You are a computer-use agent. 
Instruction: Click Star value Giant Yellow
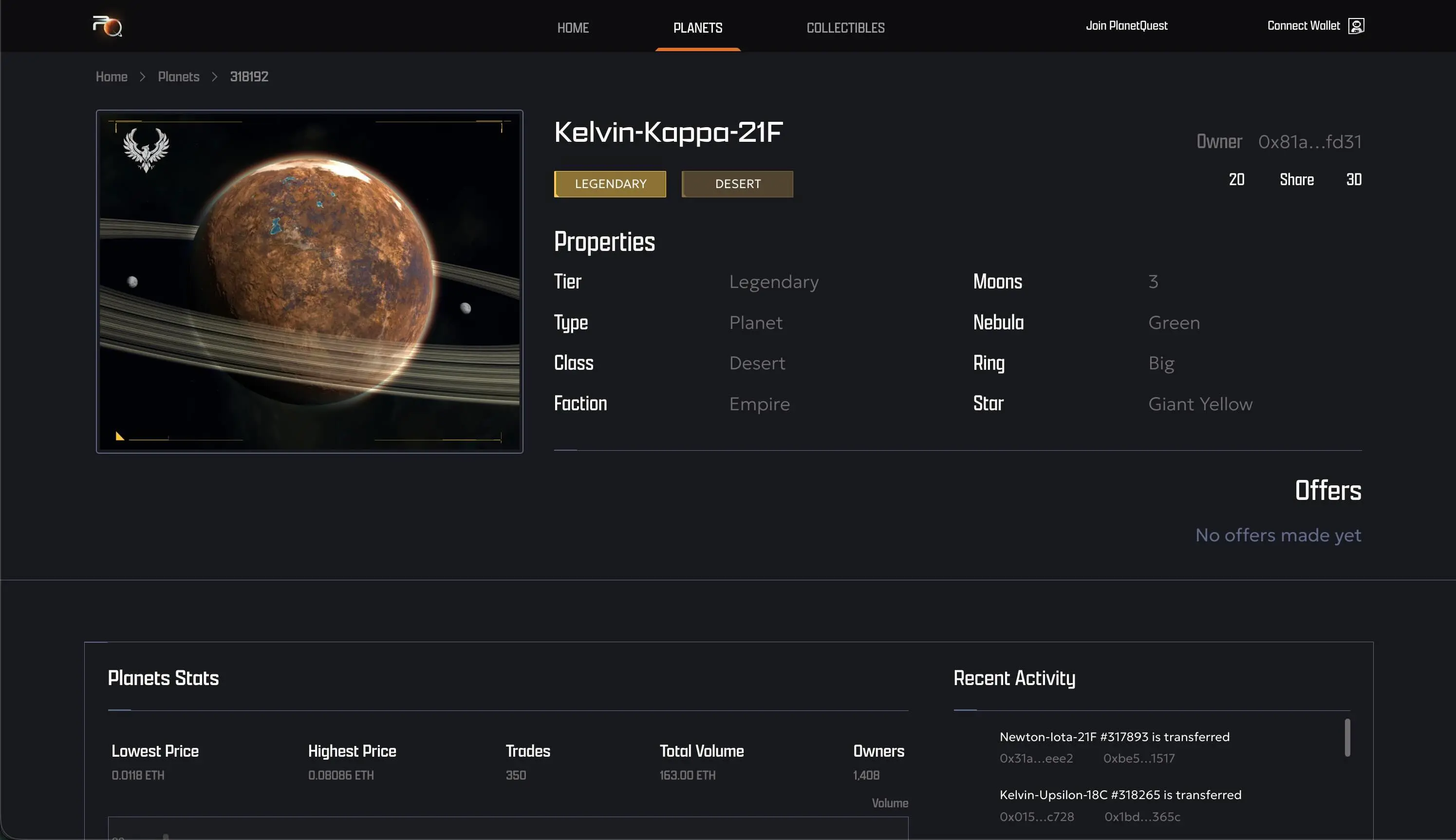[1200, 404]
